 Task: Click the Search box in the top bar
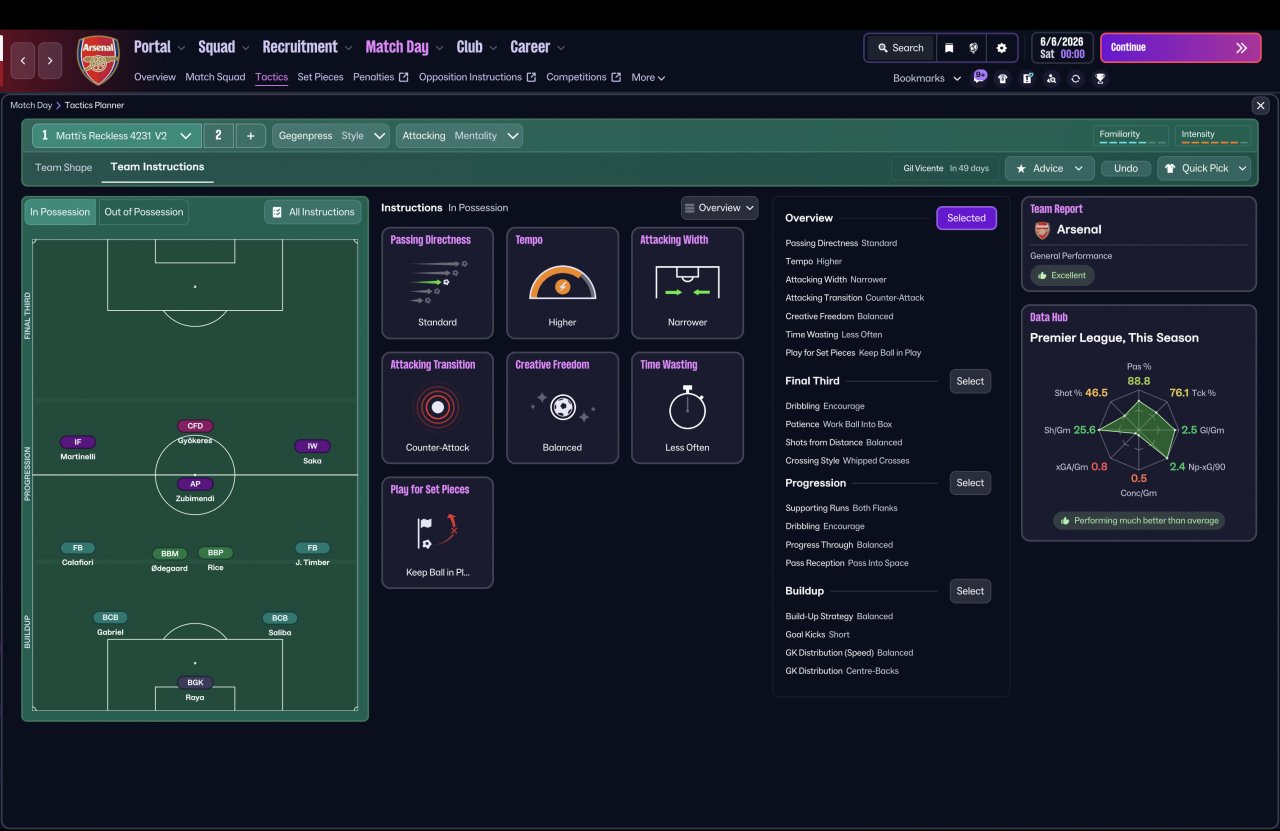(900, 48)
